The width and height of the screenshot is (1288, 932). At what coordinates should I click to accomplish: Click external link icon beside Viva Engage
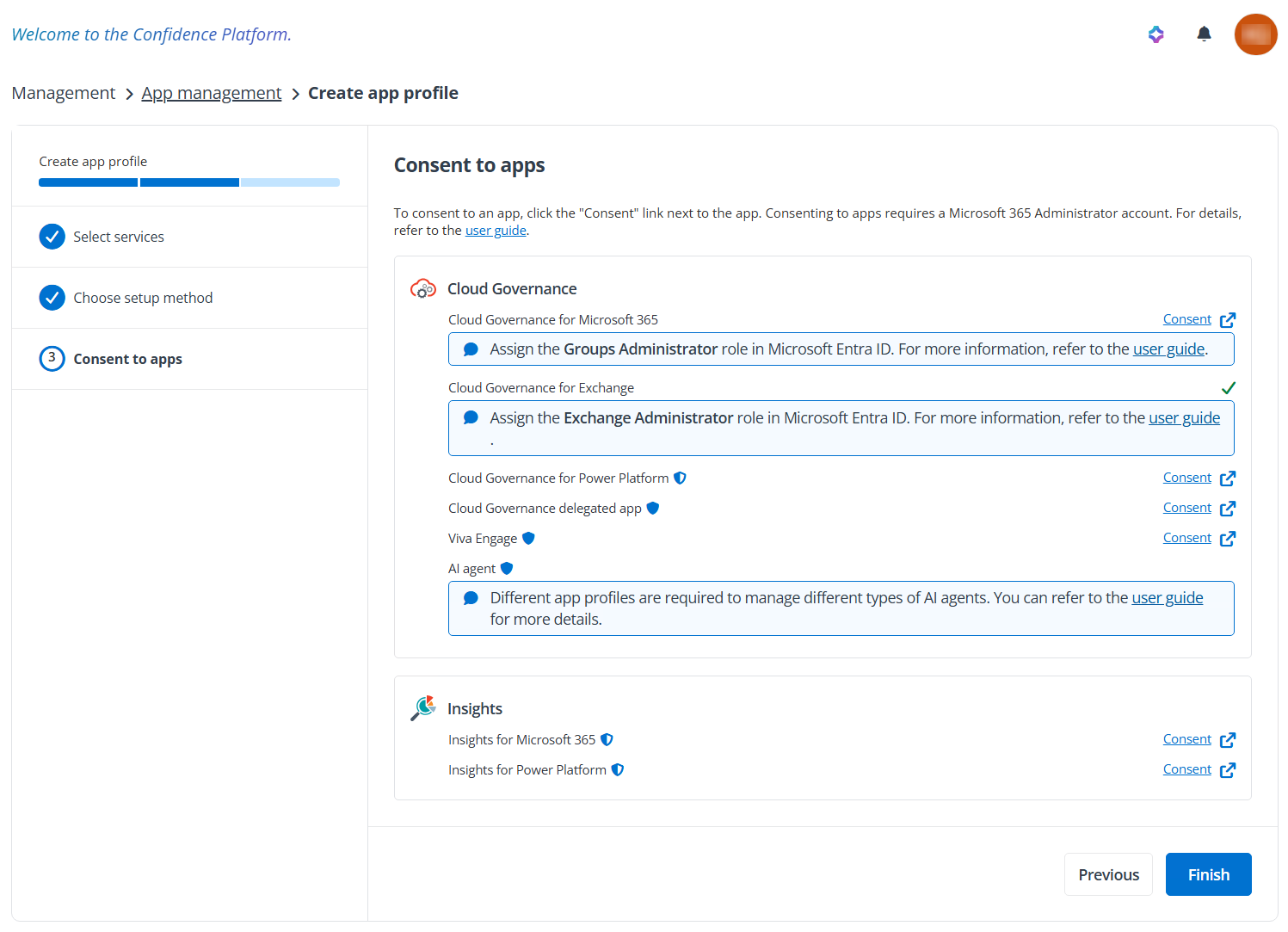1228,539
